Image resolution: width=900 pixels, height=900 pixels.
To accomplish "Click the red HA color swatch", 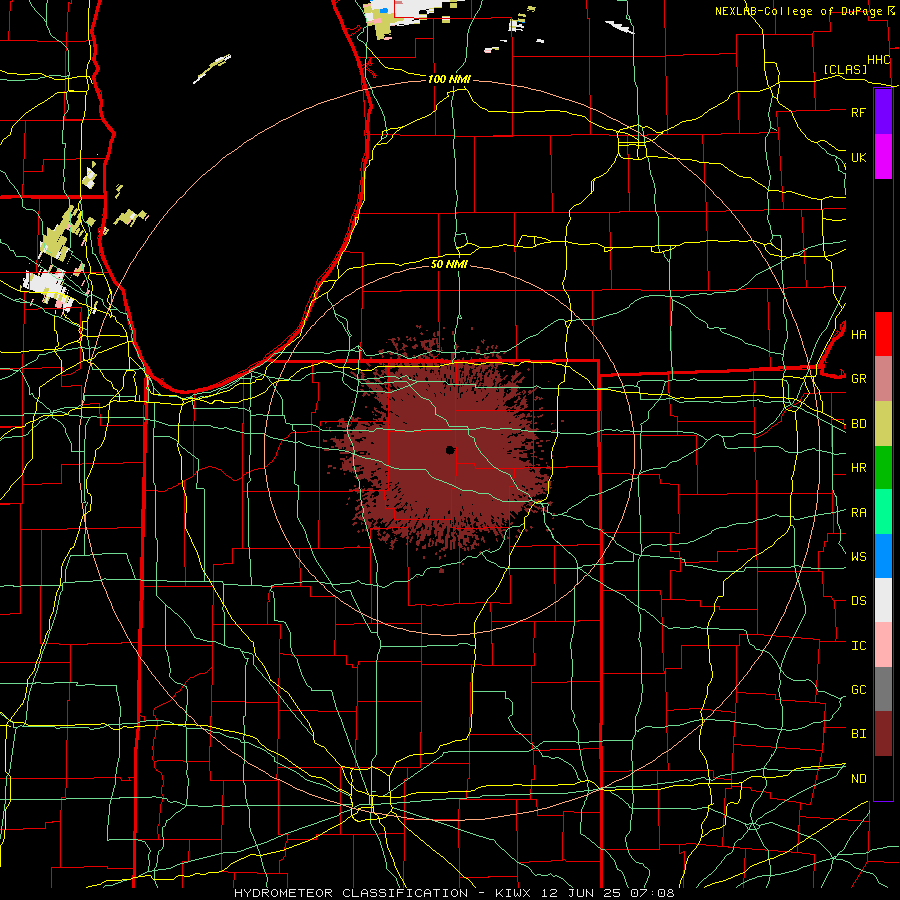I will pyautogui.click(x=883, y=334).
